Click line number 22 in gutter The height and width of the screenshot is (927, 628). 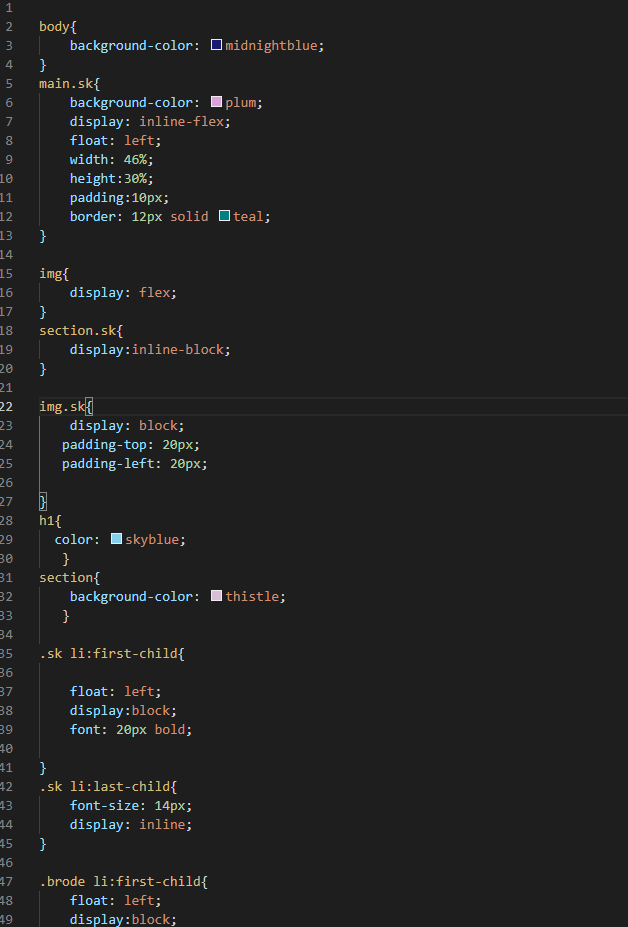7,406
